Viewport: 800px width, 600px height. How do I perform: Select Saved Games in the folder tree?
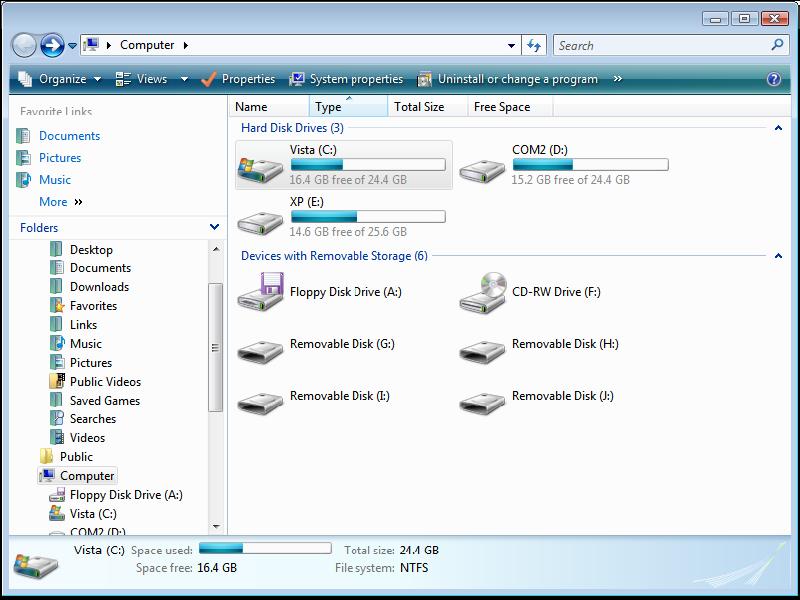105,401
